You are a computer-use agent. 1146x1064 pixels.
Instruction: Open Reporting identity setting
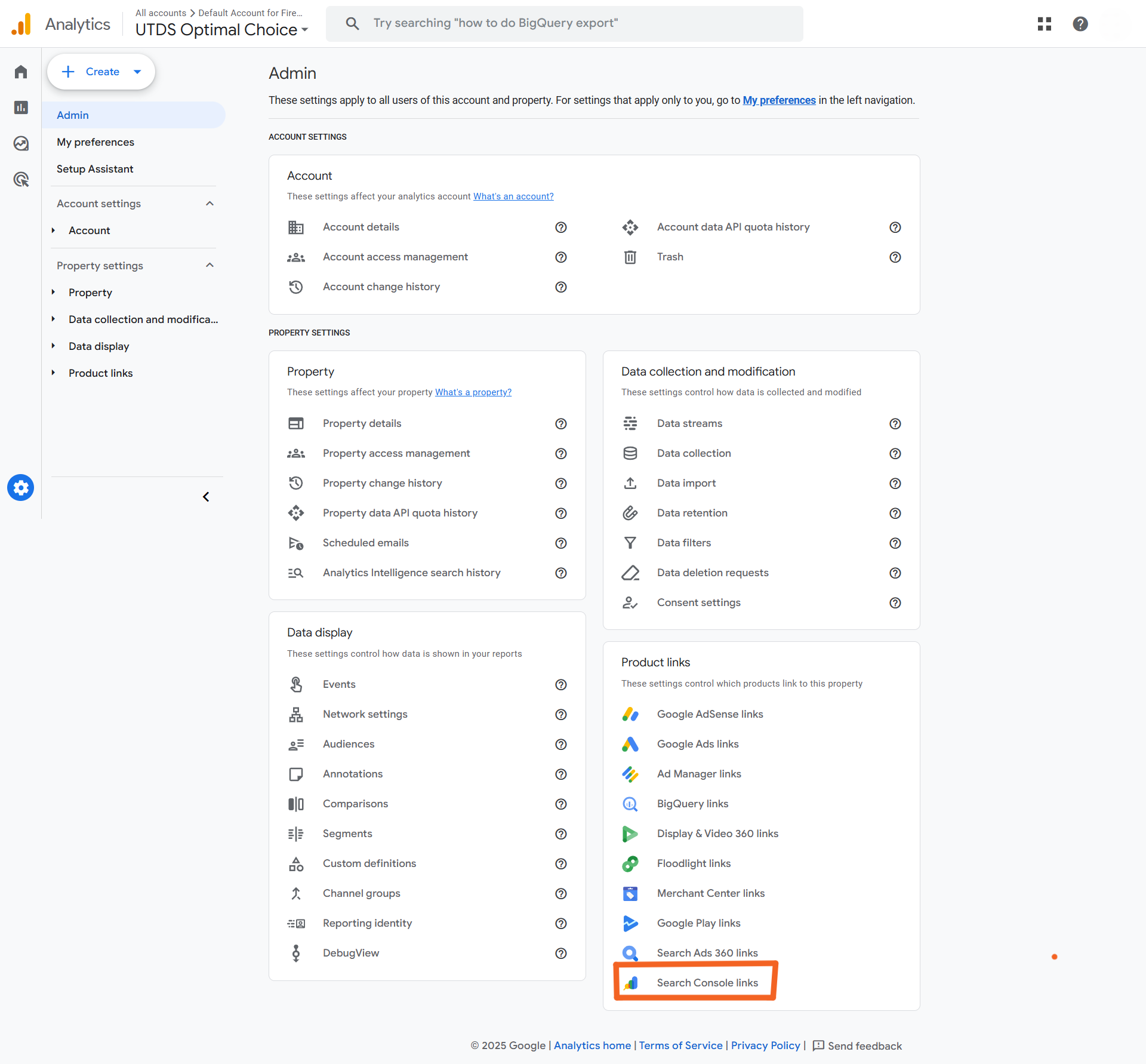coord(368,923)
